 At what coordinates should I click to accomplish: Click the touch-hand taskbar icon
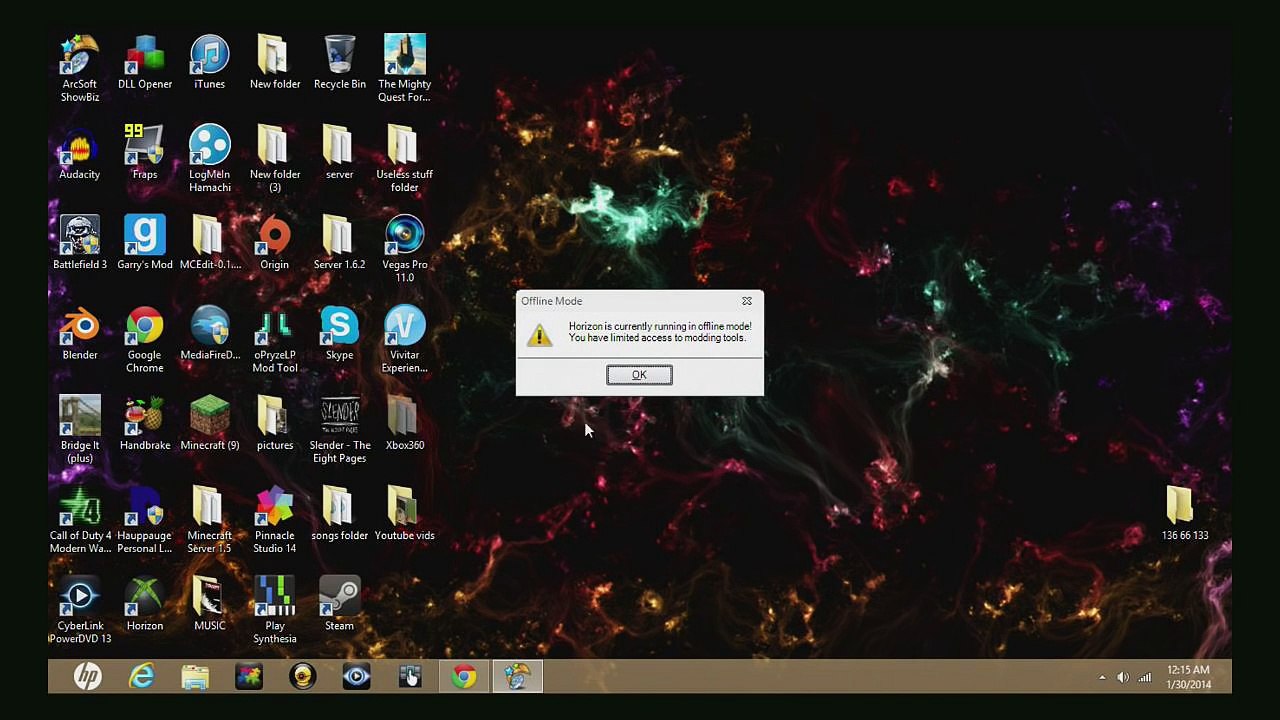410,677
